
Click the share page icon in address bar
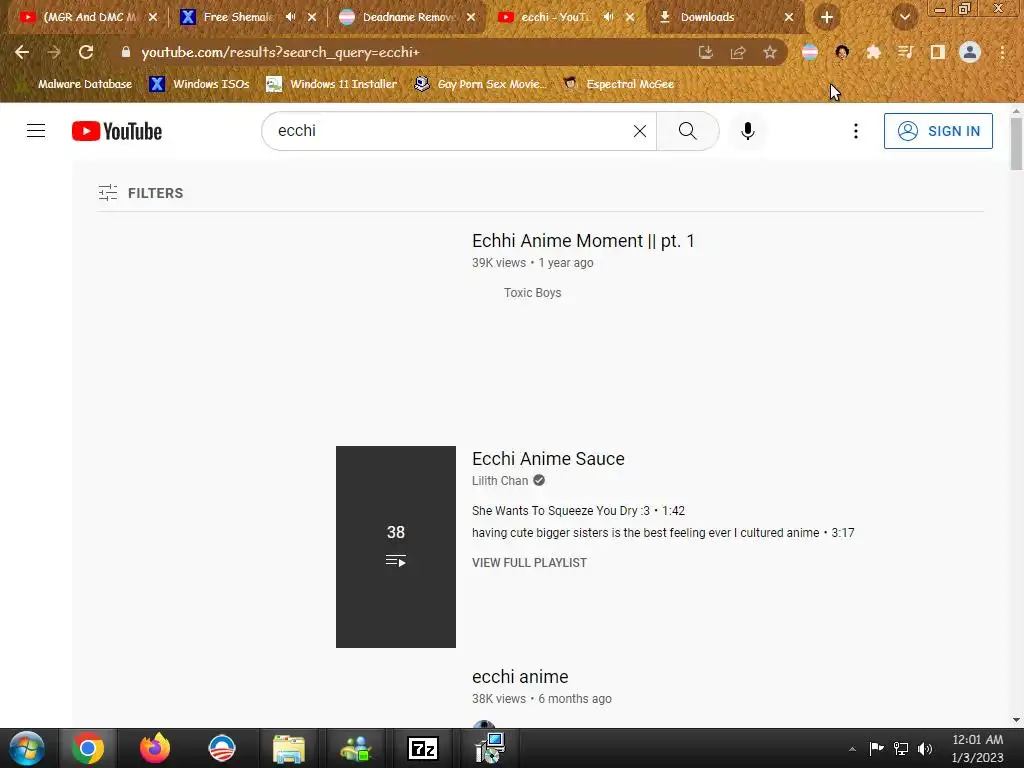pos(738,52)
